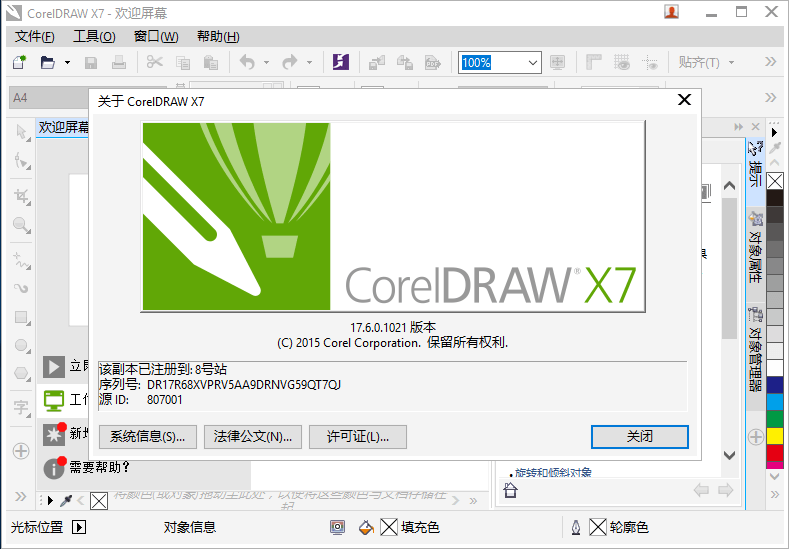
Task: Close the About CorelDRAW X7 dialog with X
Action: point(684,100)
